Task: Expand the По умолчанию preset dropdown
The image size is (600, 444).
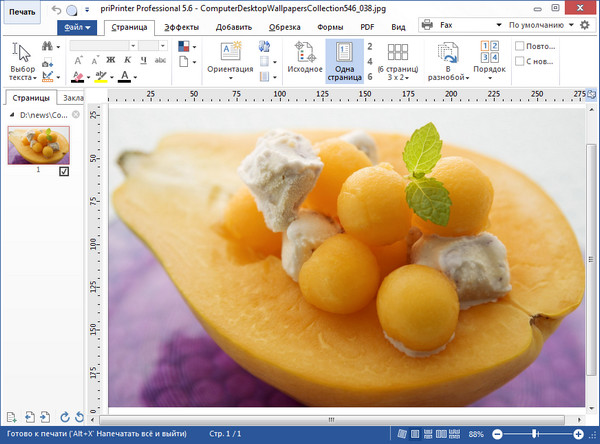Action: click(x=542, y=24)
